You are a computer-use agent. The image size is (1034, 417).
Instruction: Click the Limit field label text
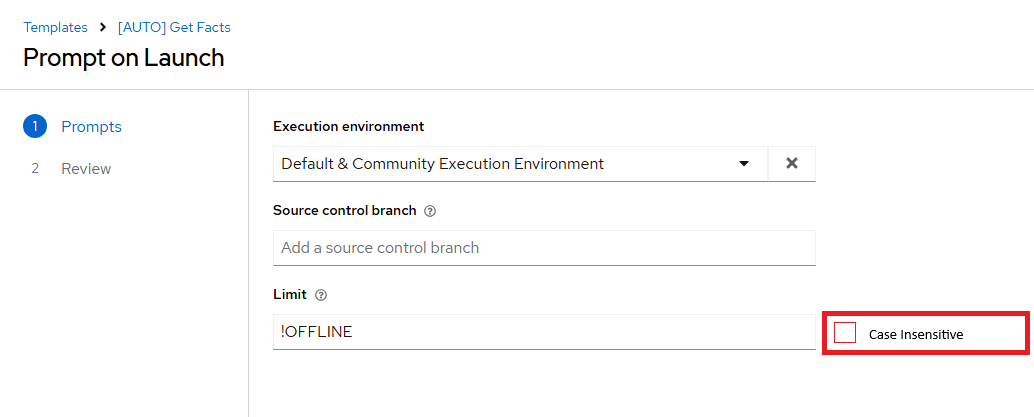tap(289, 295)
